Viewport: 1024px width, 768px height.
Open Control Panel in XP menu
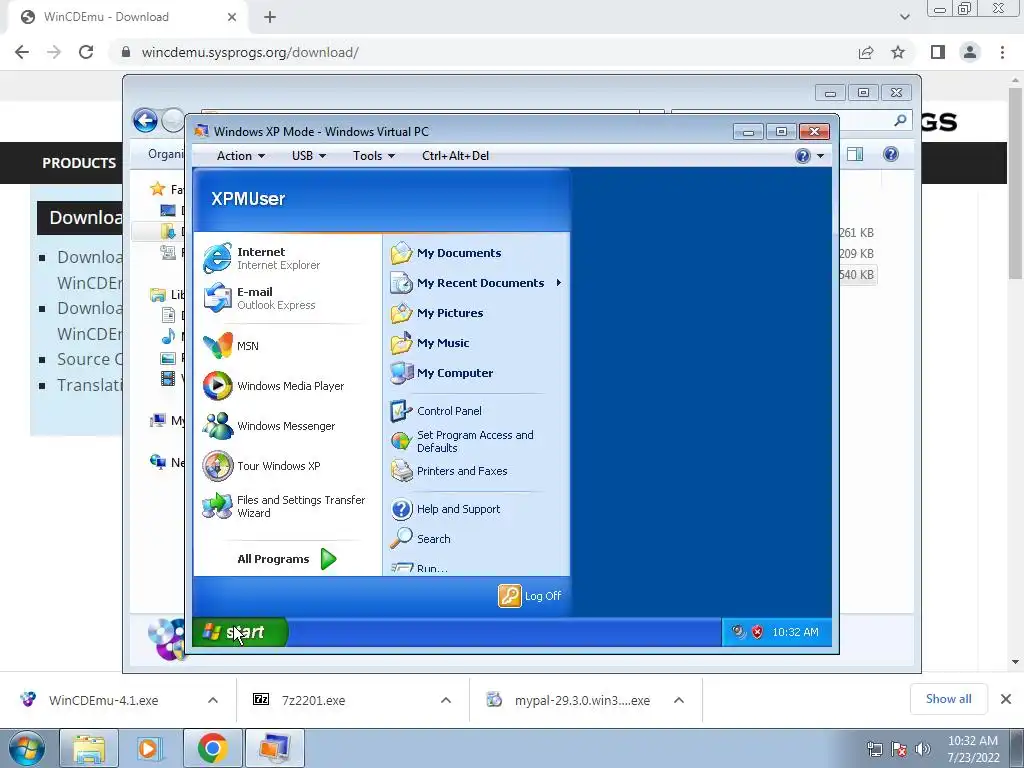coord(436,411)
